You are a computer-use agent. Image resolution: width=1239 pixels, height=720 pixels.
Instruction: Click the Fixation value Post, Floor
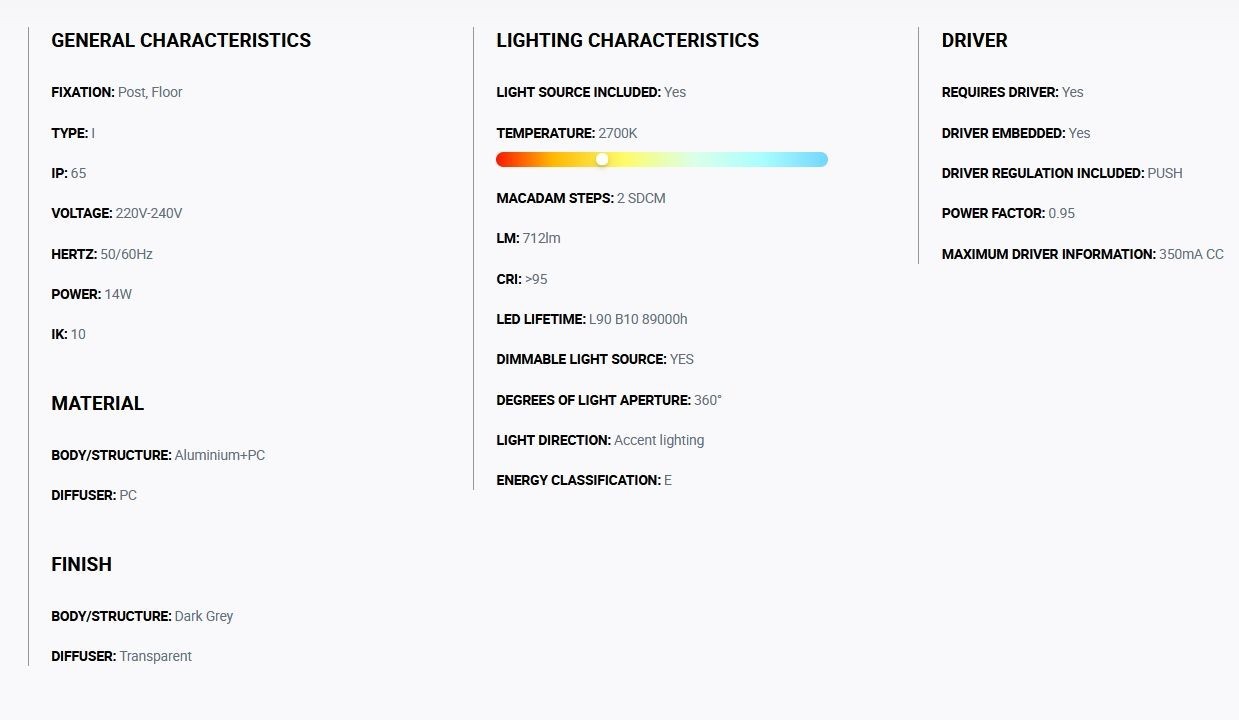pyautogui.click(x=150, y=92)
